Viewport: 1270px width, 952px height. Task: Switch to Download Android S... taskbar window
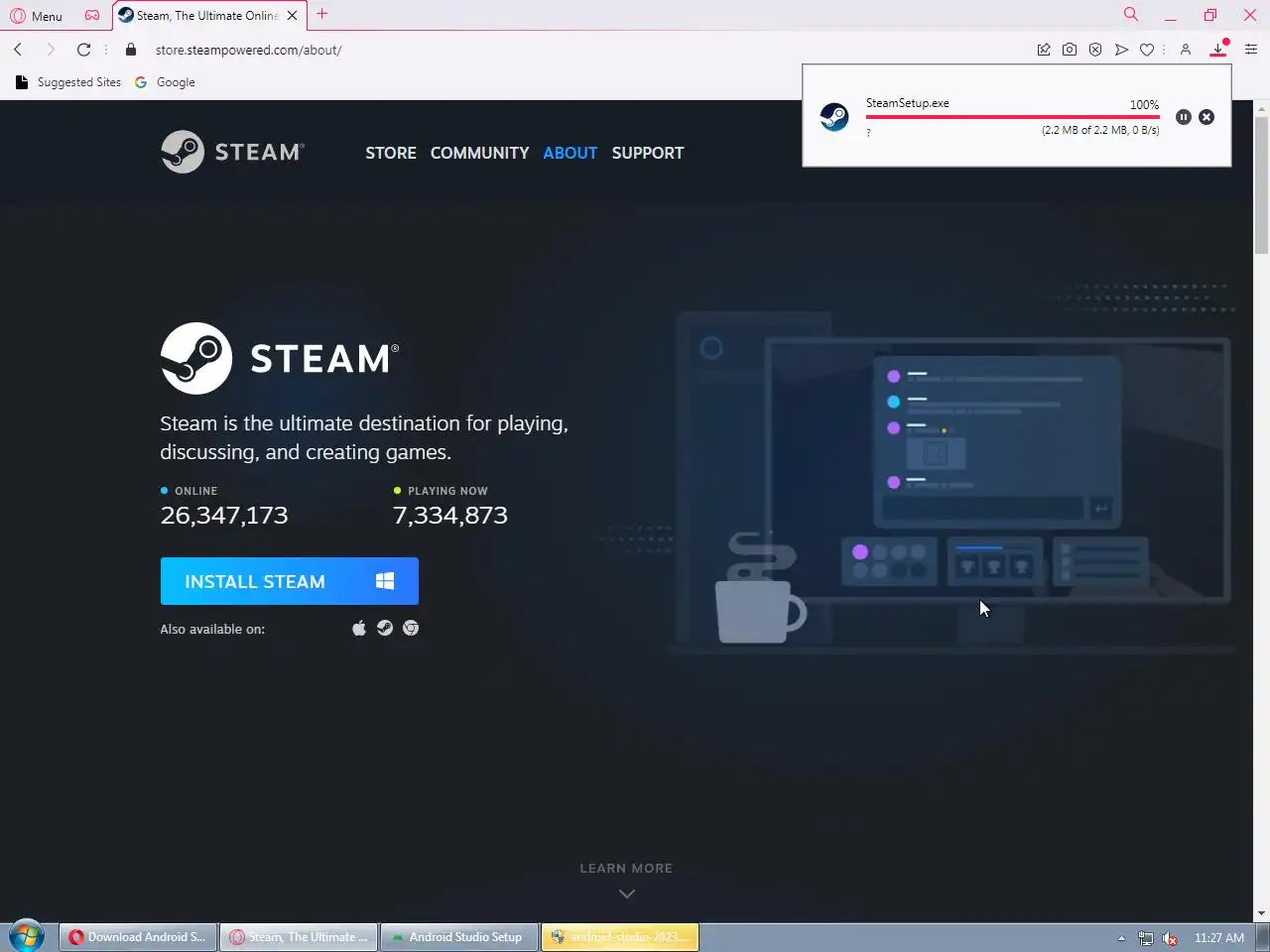(138, 937)
